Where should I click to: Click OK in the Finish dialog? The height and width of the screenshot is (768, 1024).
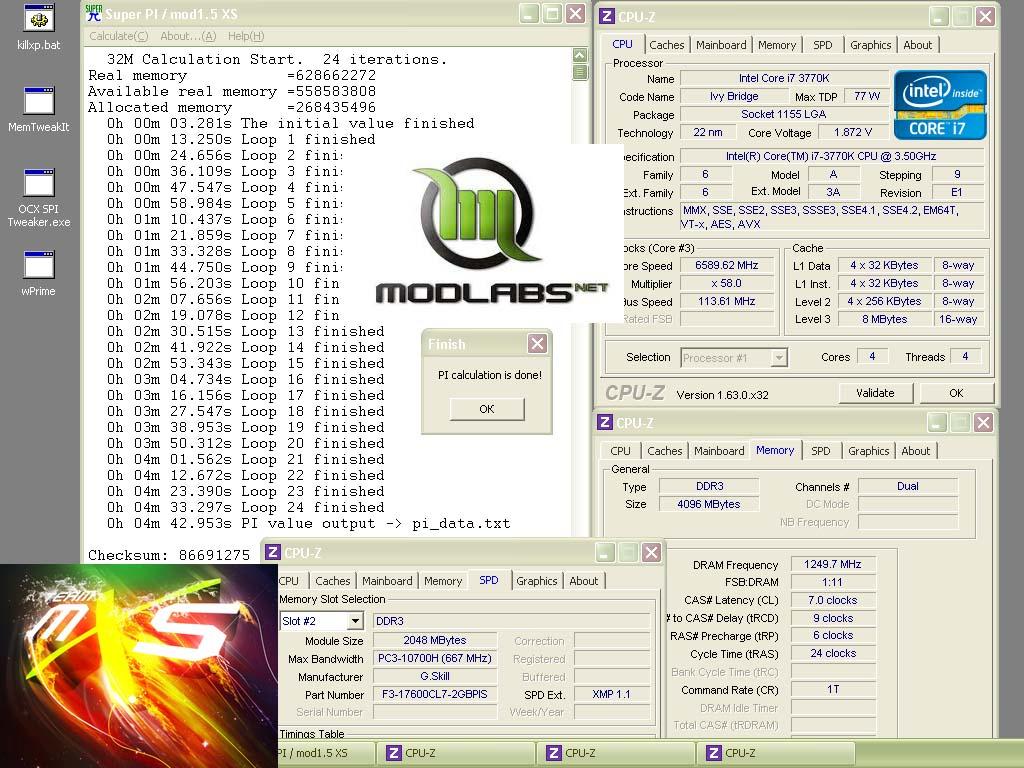[x=487, y=409]
